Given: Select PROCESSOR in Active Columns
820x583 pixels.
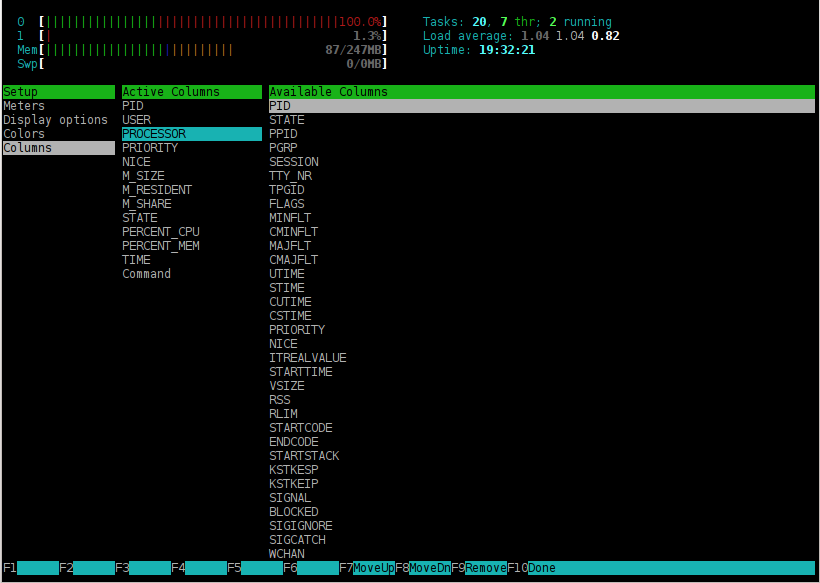Looking at the screenshot, I should tap(154, 134).
